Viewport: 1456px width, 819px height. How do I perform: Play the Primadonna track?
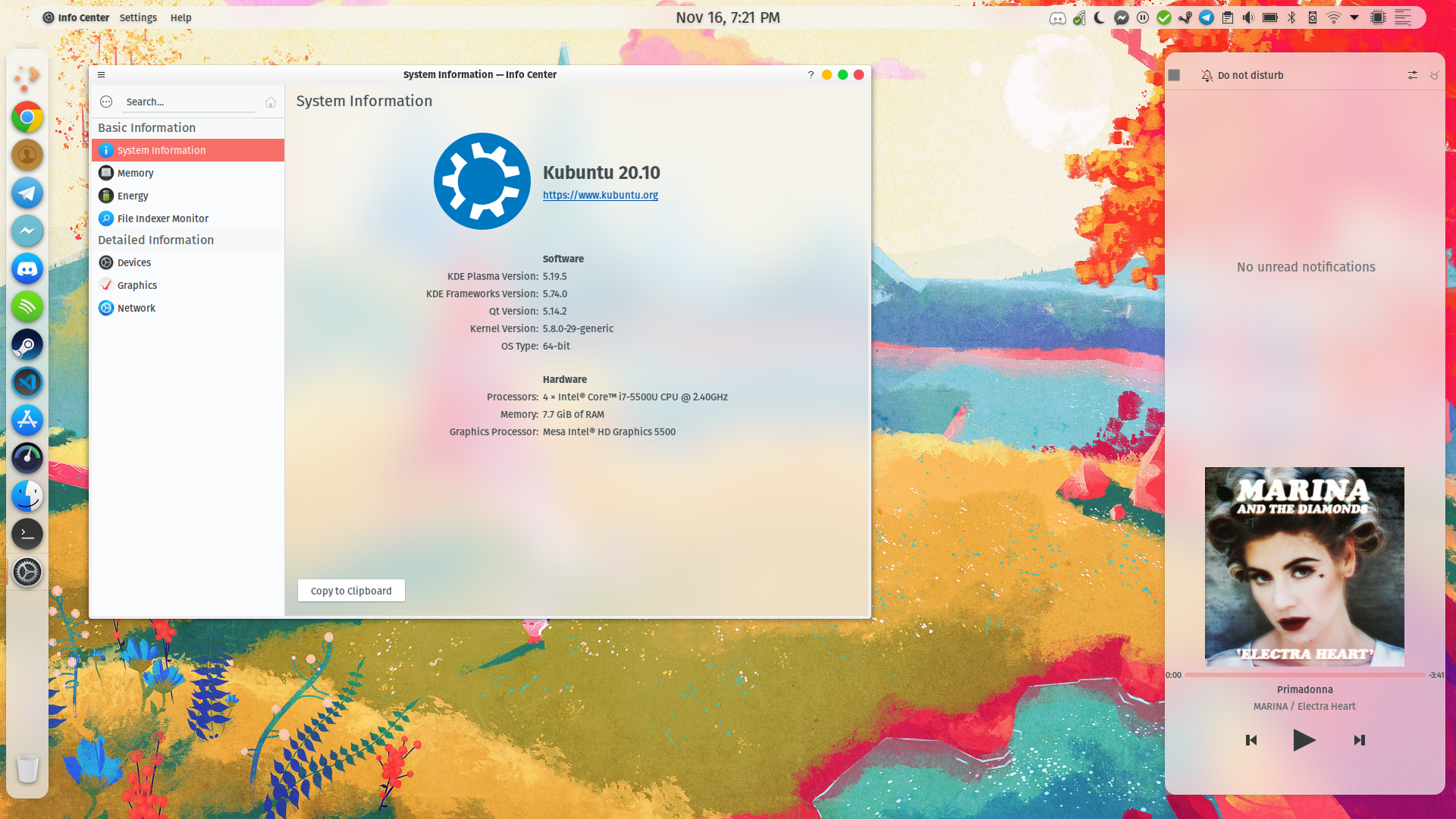1304,740
